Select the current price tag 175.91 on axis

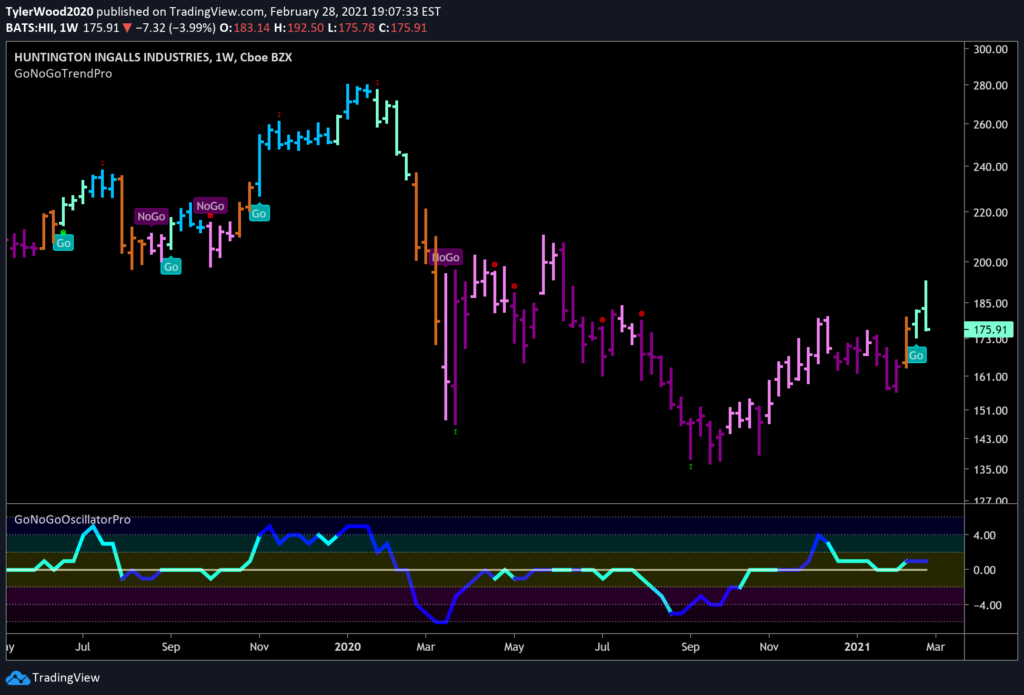(x=991, y=331)
